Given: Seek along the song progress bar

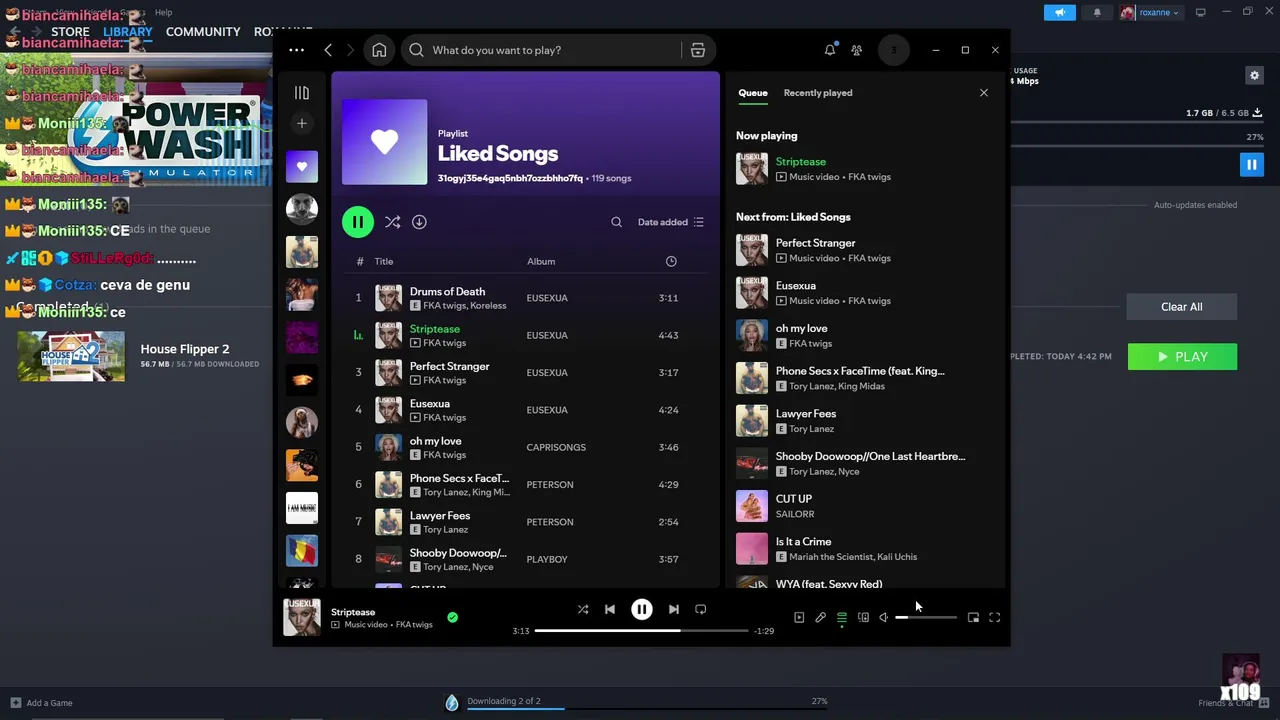Looking at the screenshot, I should point(641,631).
